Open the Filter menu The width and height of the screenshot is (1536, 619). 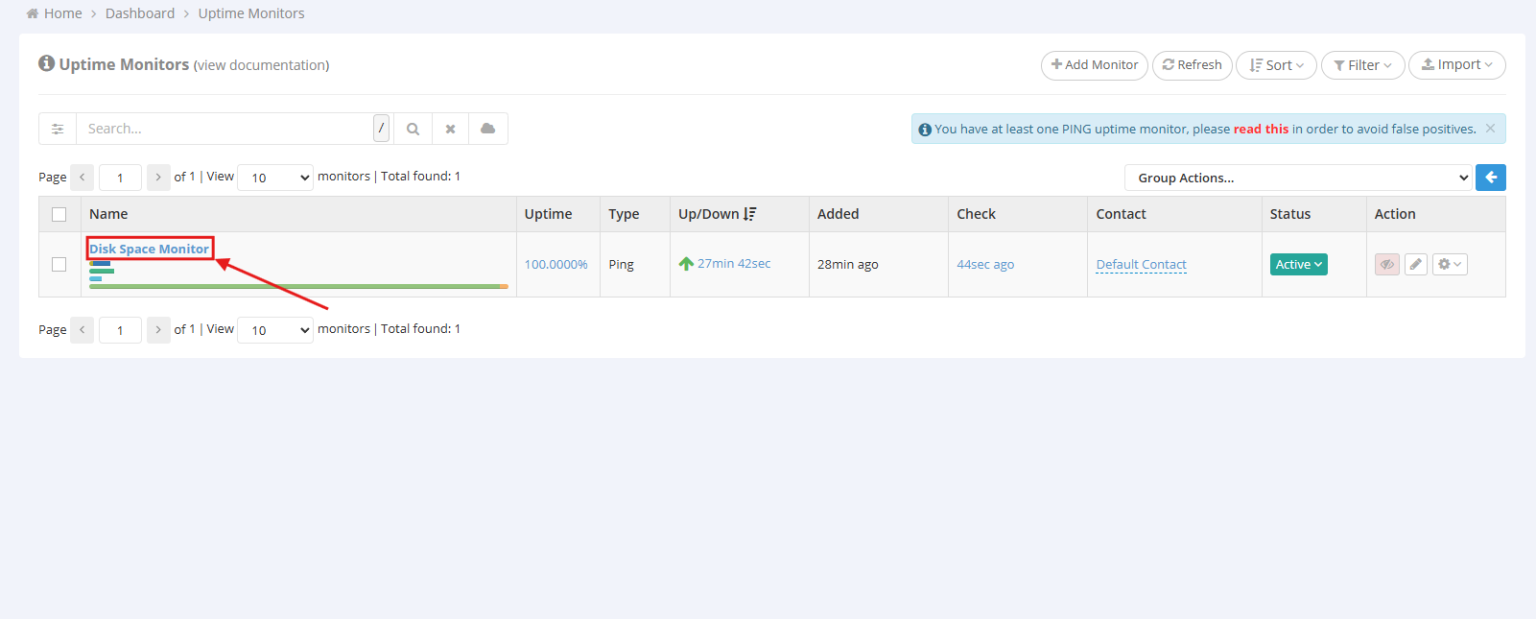point(1362,65)
